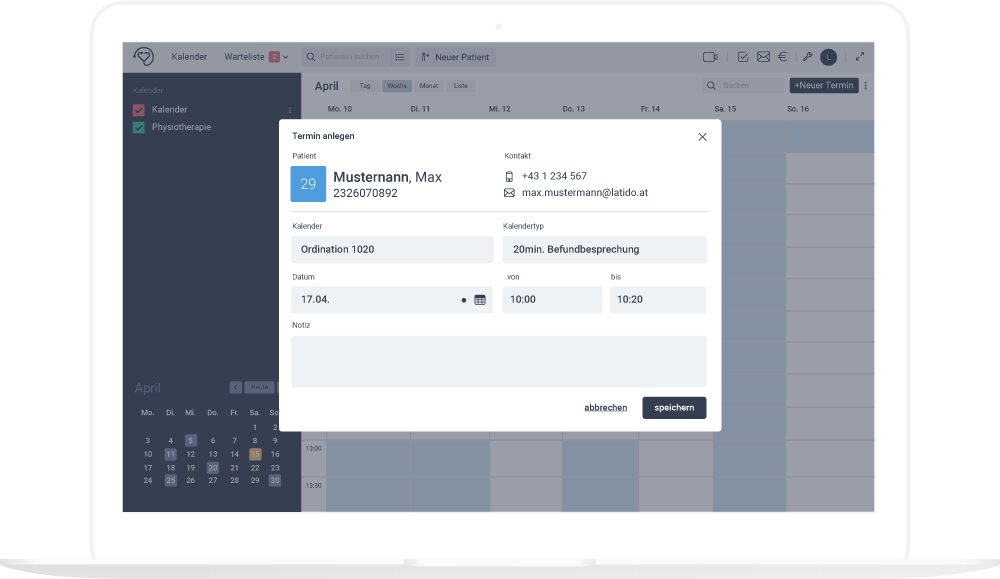Switch to the Tag view
The width and height of the screenshot is (1000, 579).
point(365,85)
